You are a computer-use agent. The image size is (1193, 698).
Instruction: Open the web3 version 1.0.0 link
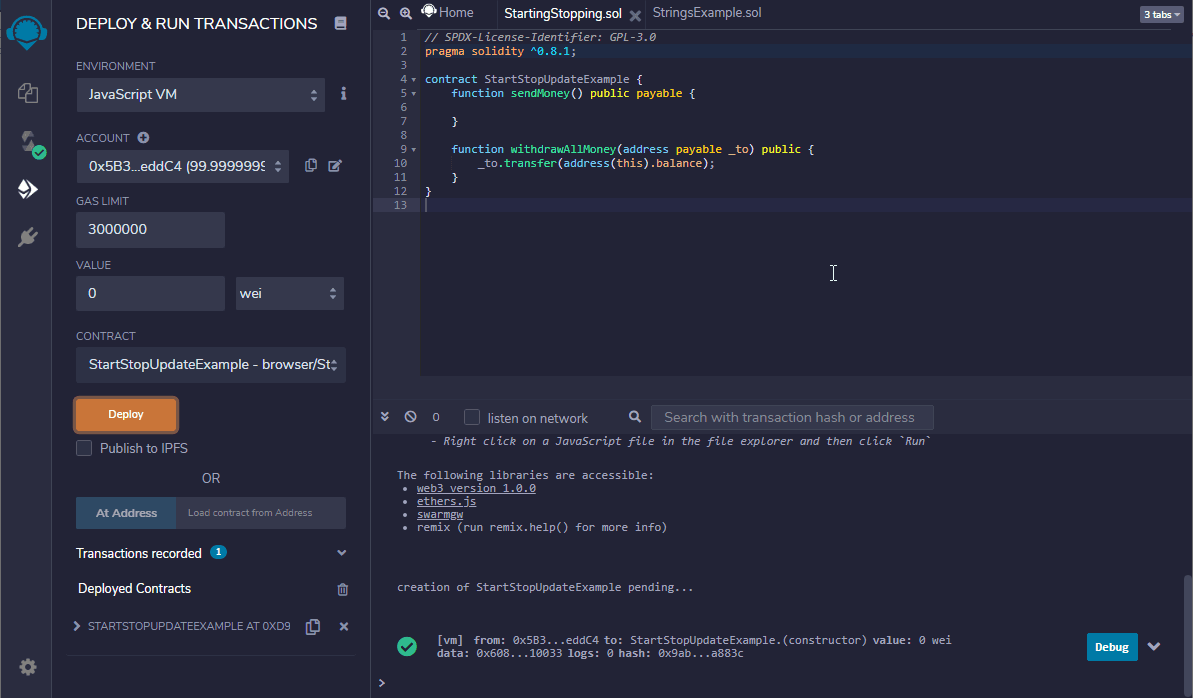point(476,489)
